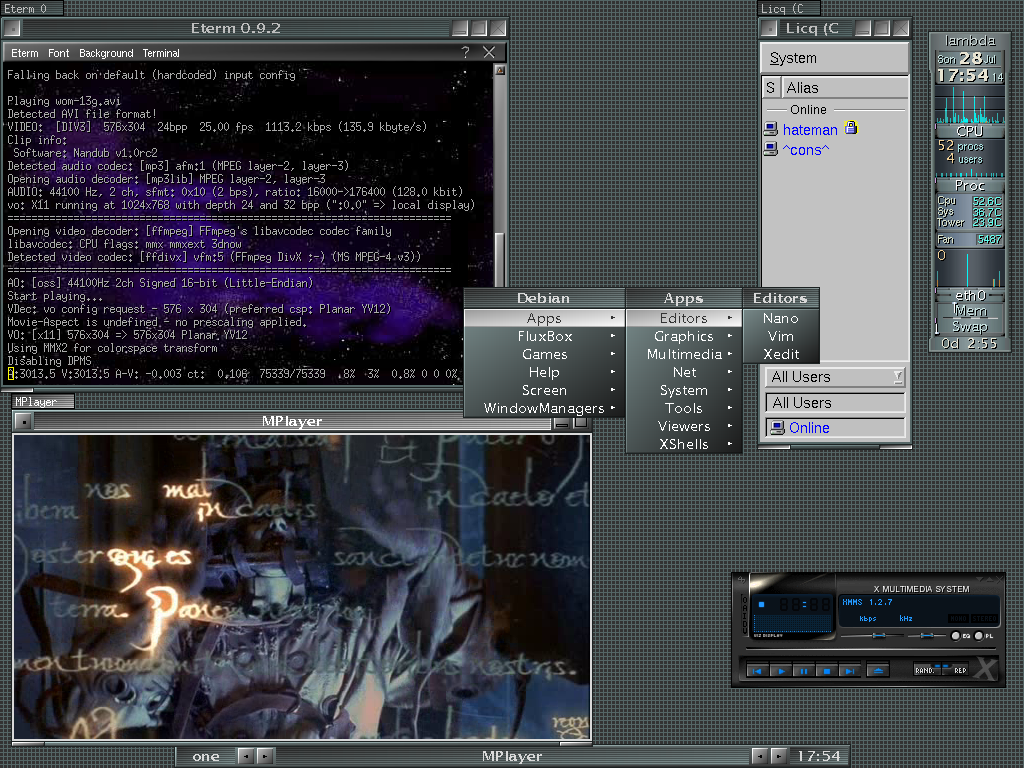Select the Apps entry in the Debian menu
The height and width of the screenshot is (768, 1024).
[543, 318]
